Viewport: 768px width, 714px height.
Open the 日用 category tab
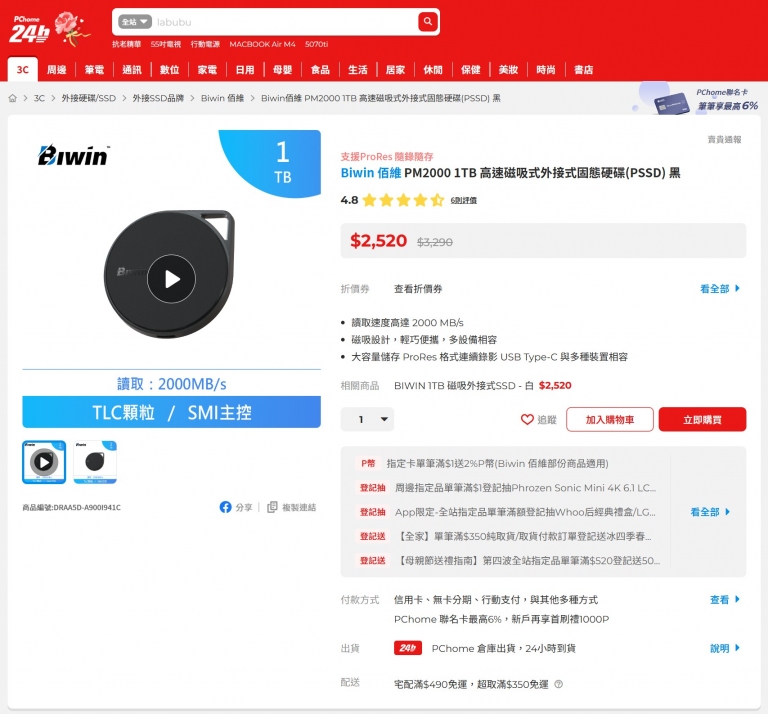click(245, 70)
